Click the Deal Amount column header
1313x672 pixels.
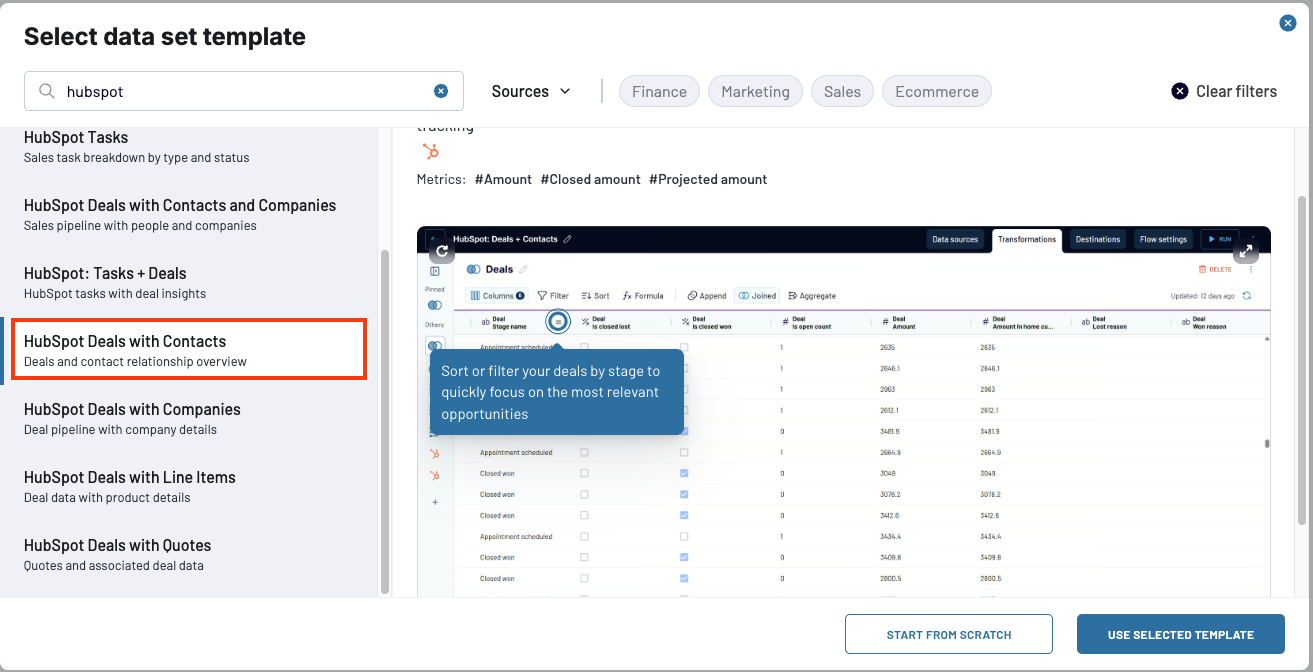click(x=919, y=322)
